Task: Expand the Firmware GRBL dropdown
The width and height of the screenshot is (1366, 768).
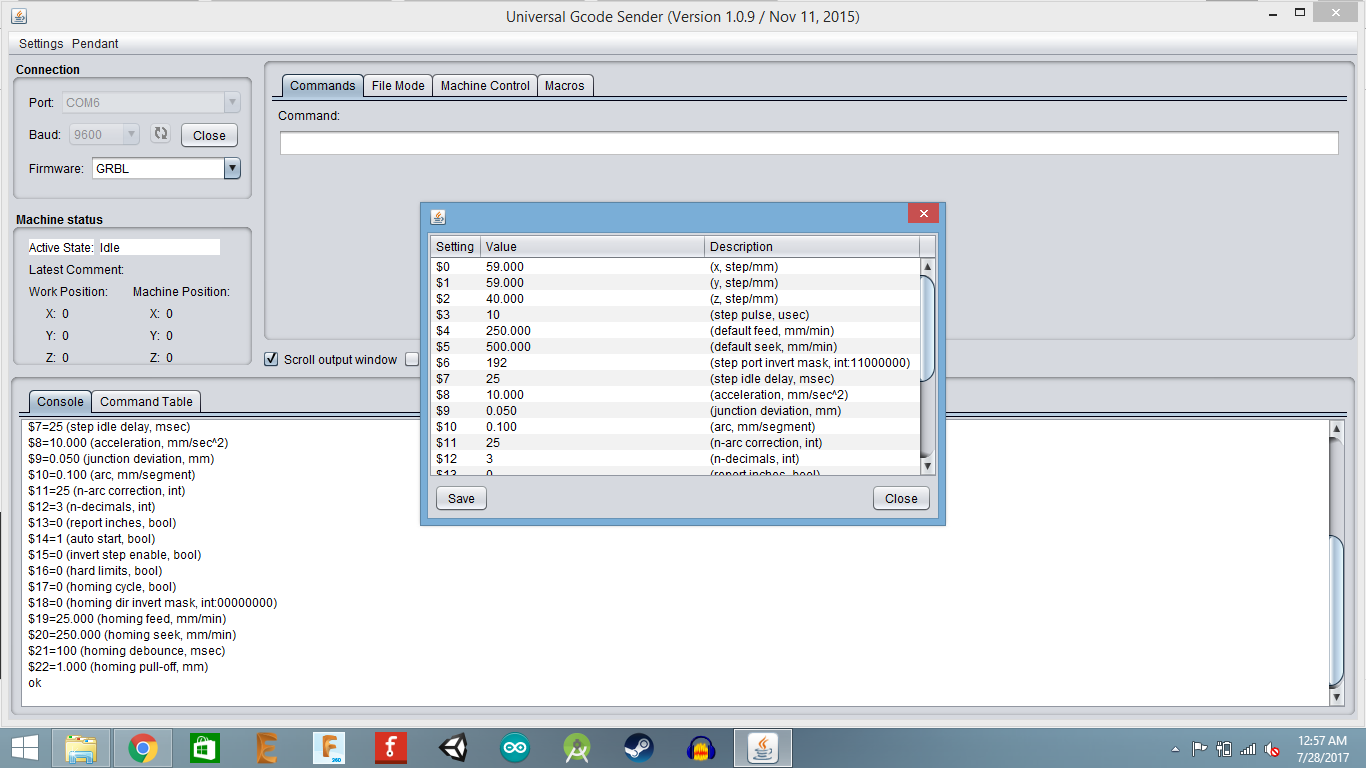Action: pyautogui.click(x=232, y=169)
